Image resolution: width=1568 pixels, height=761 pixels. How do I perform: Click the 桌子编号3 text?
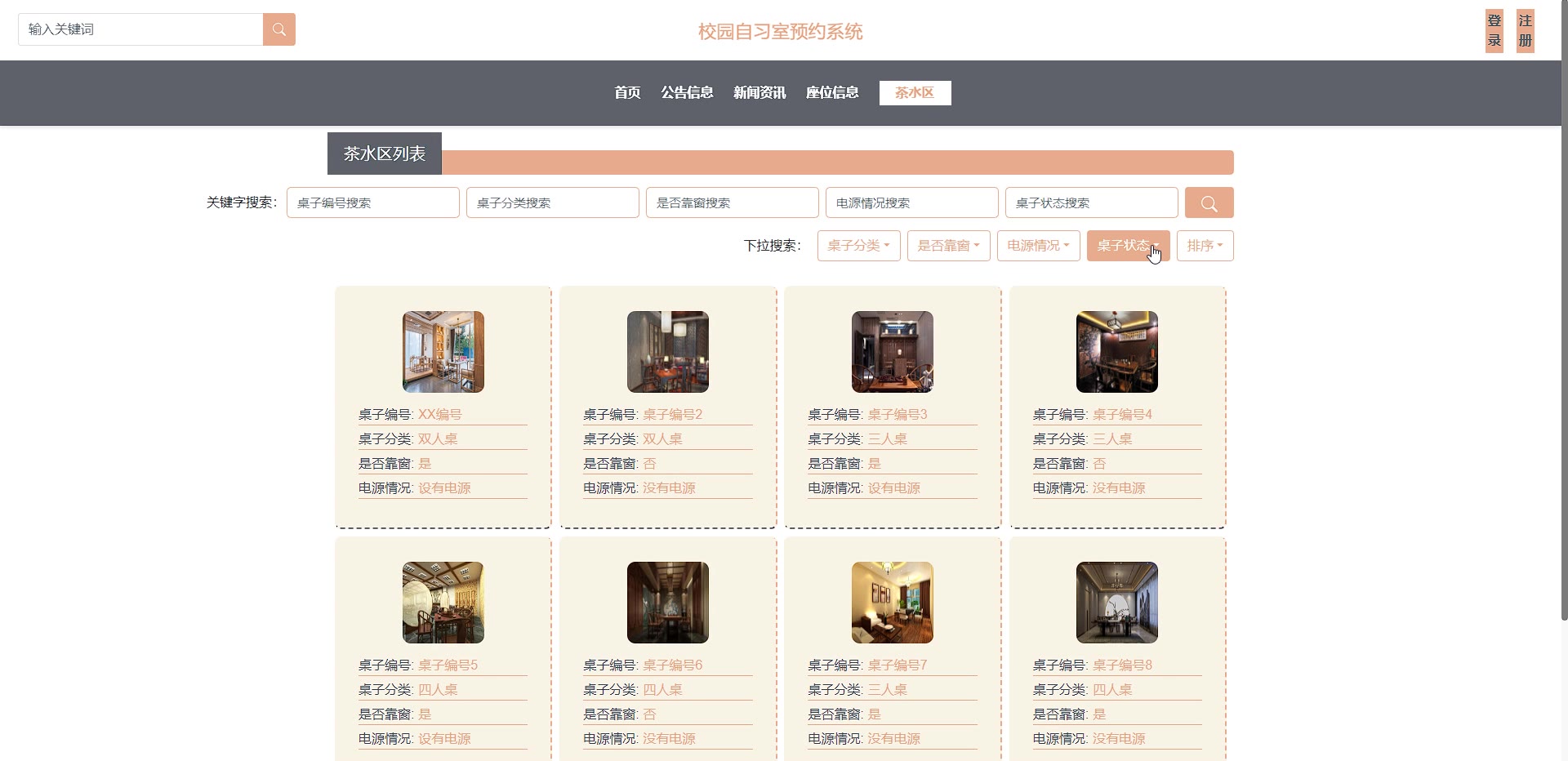click(x=898, y=415)
